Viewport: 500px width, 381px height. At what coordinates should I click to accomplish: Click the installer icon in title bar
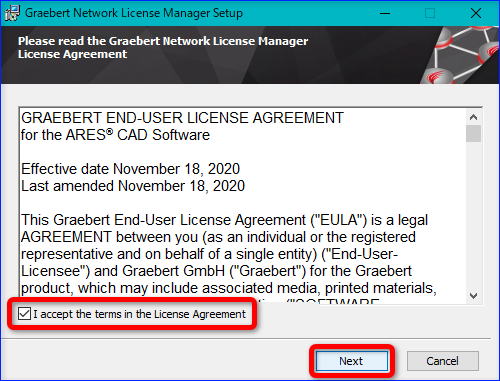tap(12, 13)
